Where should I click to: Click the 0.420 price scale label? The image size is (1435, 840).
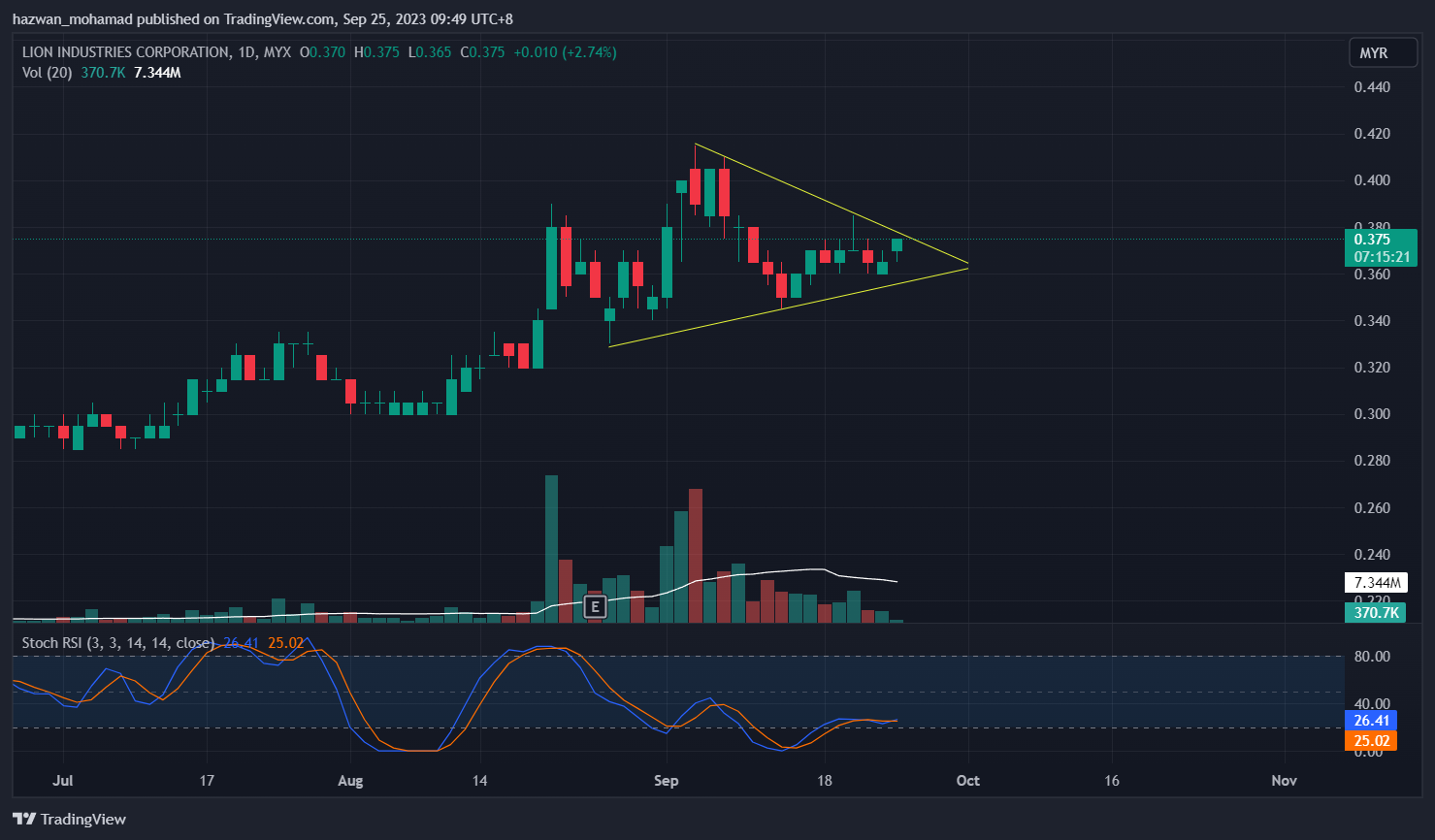coord(1372,134)
